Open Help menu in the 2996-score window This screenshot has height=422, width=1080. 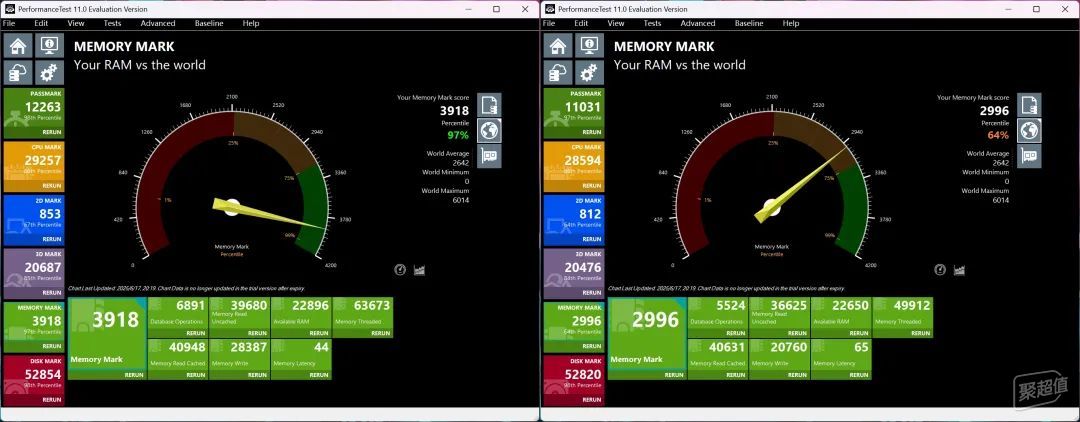[x=791, y=23]
